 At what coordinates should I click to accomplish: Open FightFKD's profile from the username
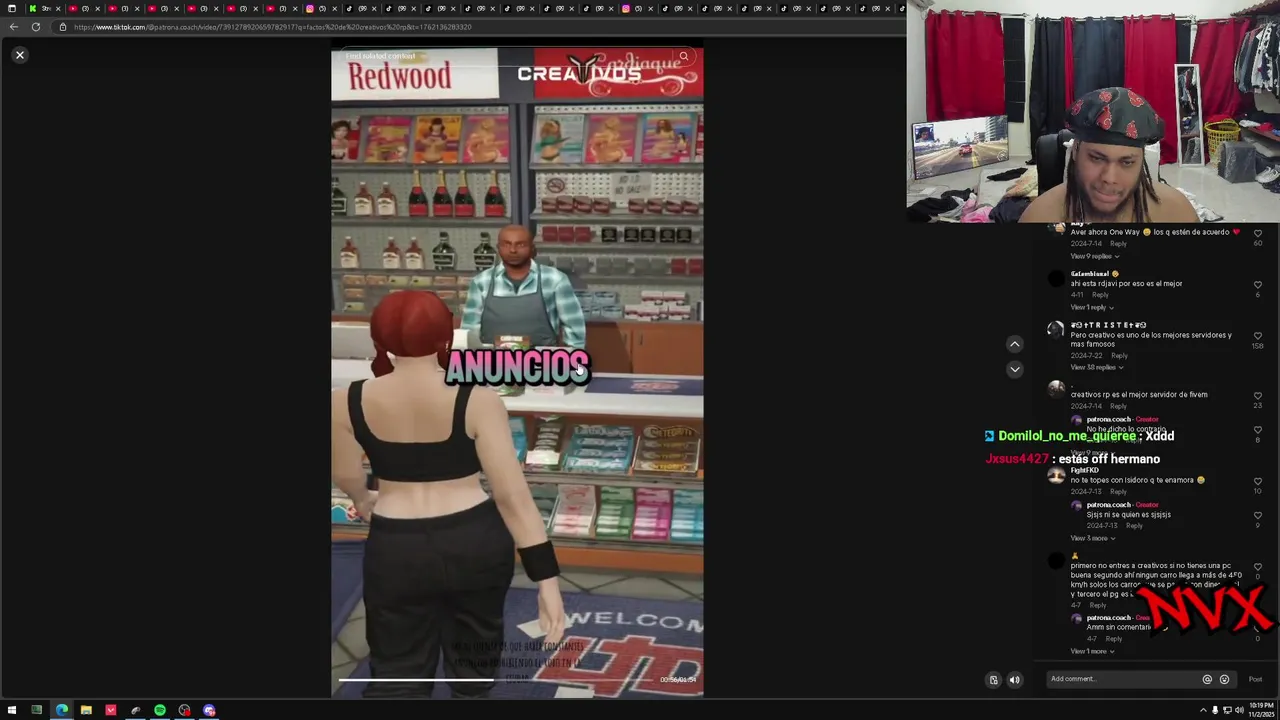(x=1085, y=470)
